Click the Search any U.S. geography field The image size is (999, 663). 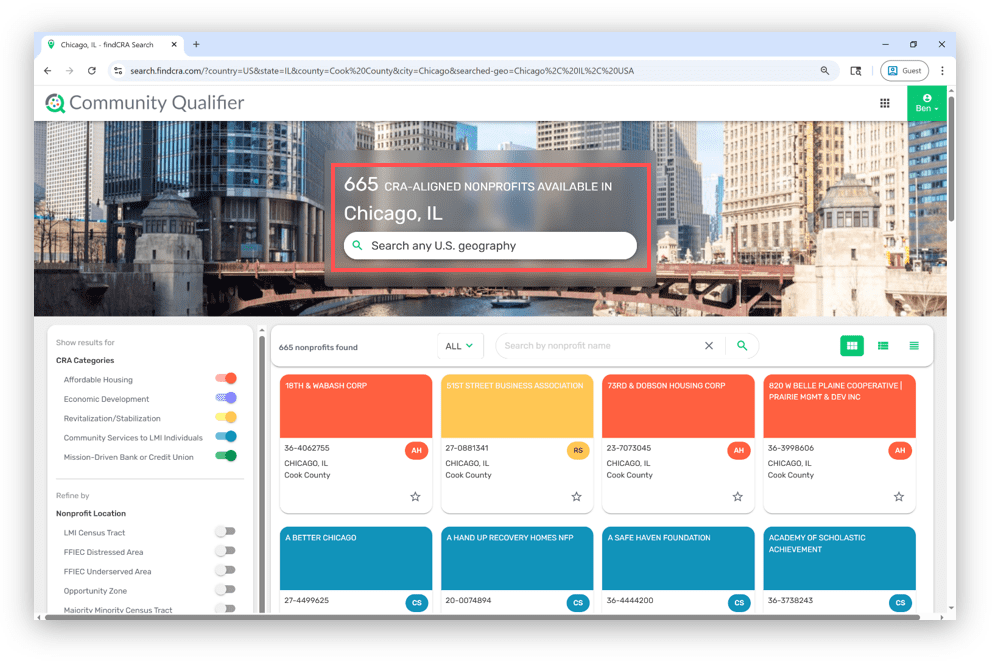click(x=490, y=246)
